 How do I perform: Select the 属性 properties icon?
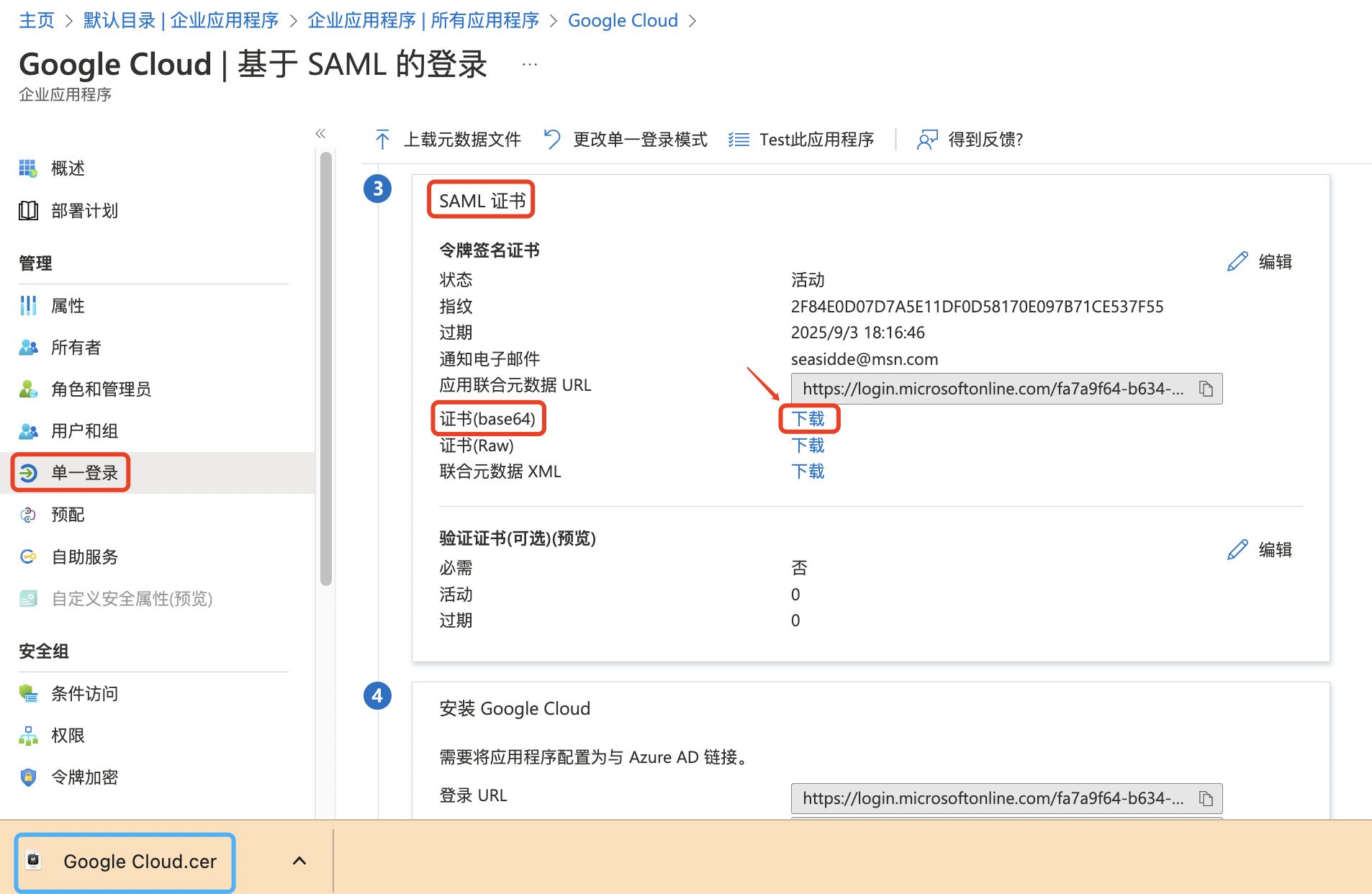click(x=28, y=306)
